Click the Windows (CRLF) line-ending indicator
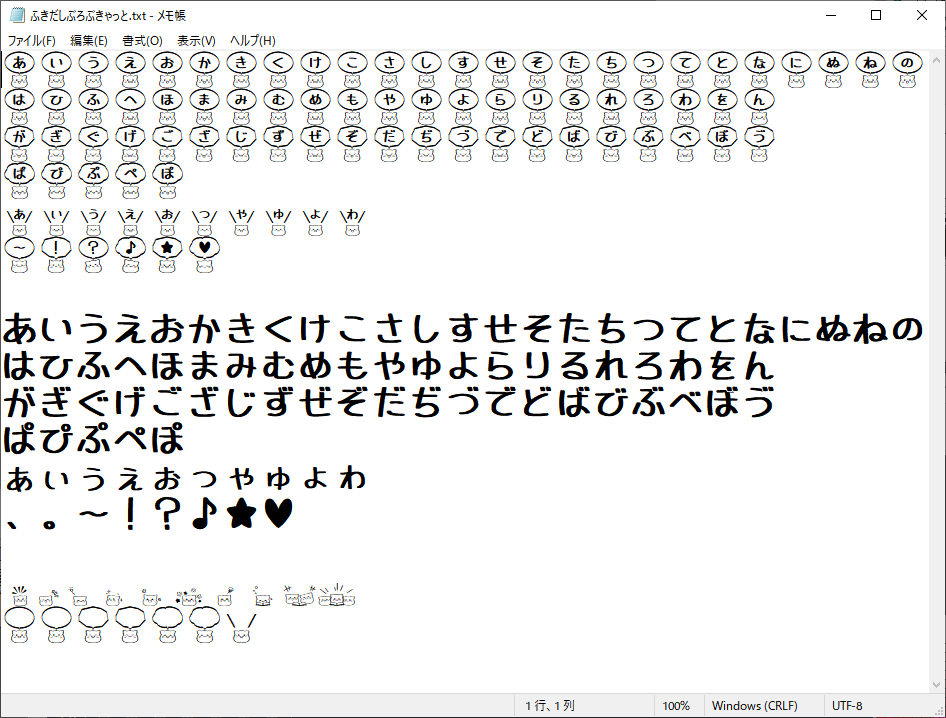 [x=755, y=705]
